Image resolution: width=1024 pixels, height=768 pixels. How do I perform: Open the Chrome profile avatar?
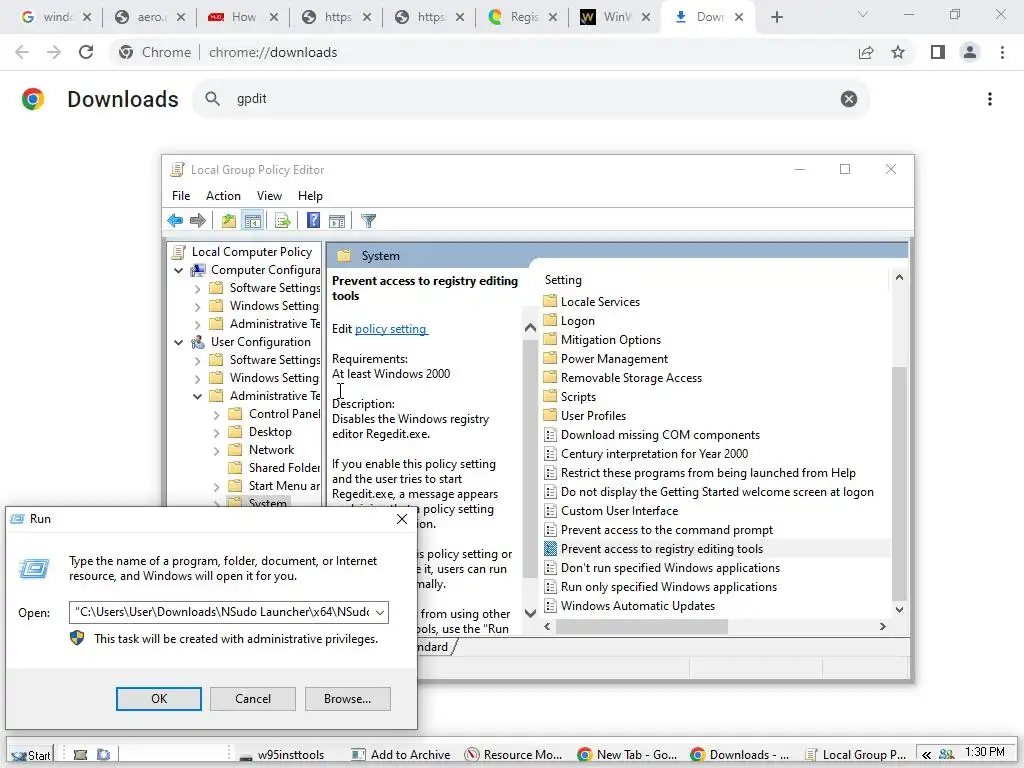tap(970, 52)
